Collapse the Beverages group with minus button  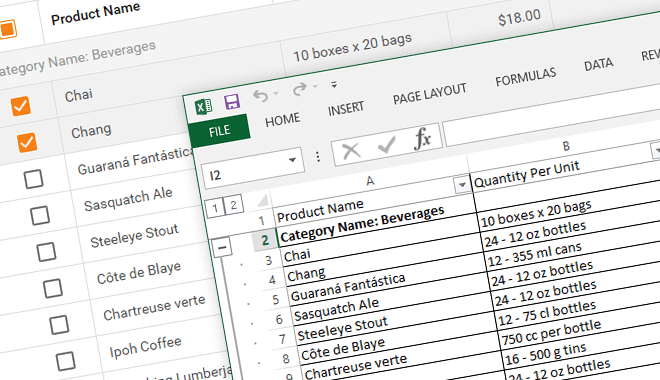click(222, 247)
